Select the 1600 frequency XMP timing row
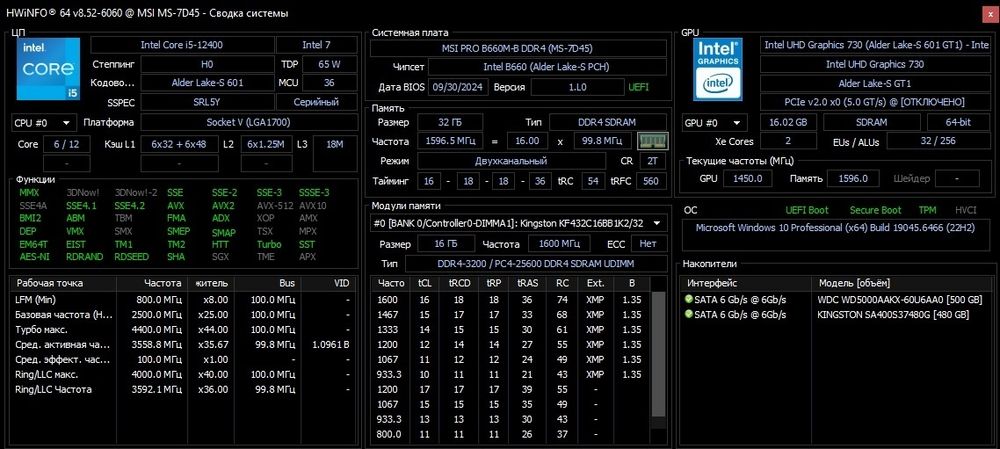The width and height of the screenshot is (1000, 449). 510,299
